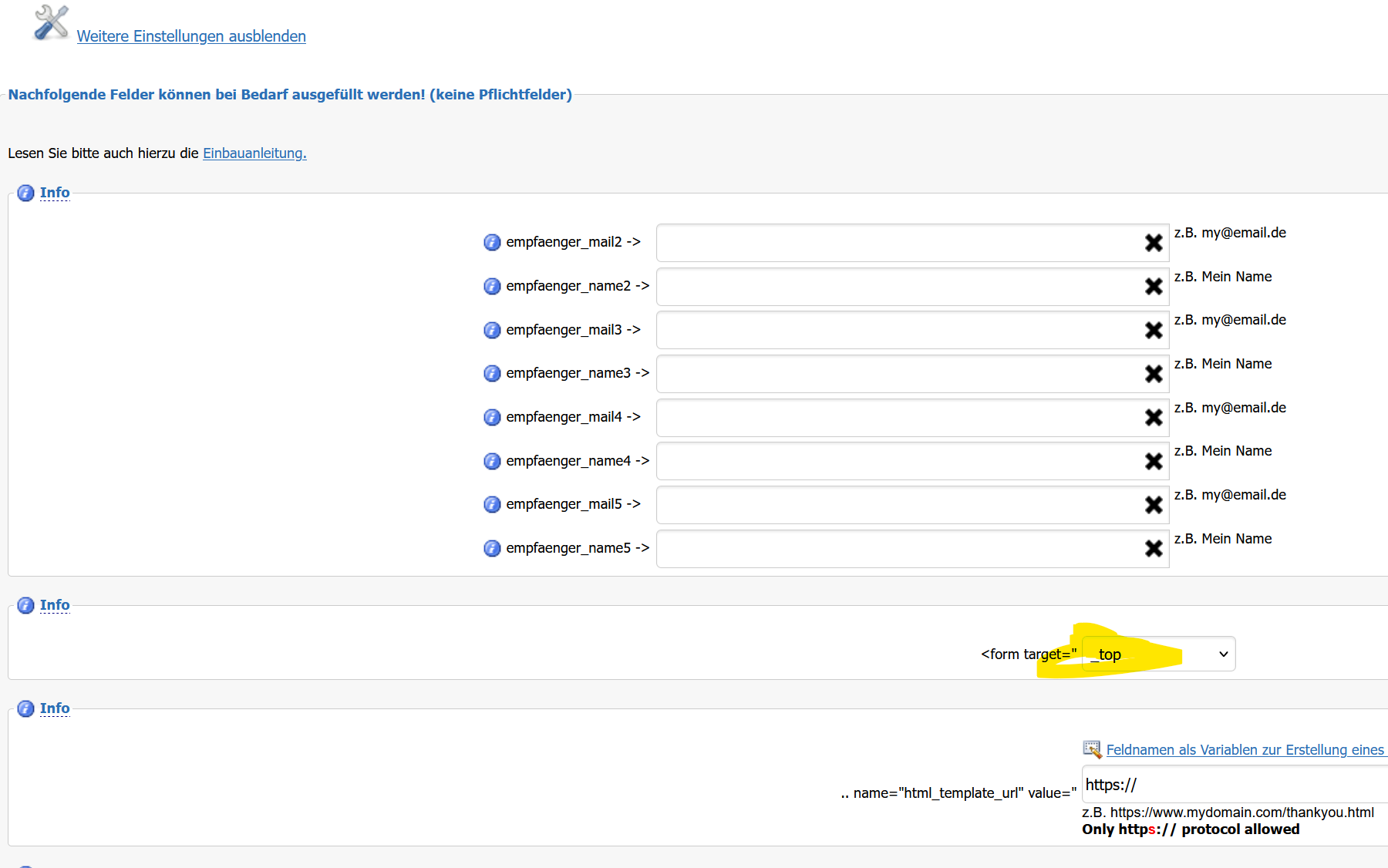Click the first Info legend above recipient fields
Image resolution: width=1388 pixels, height=868 pixels.
[x=55, y=193]
